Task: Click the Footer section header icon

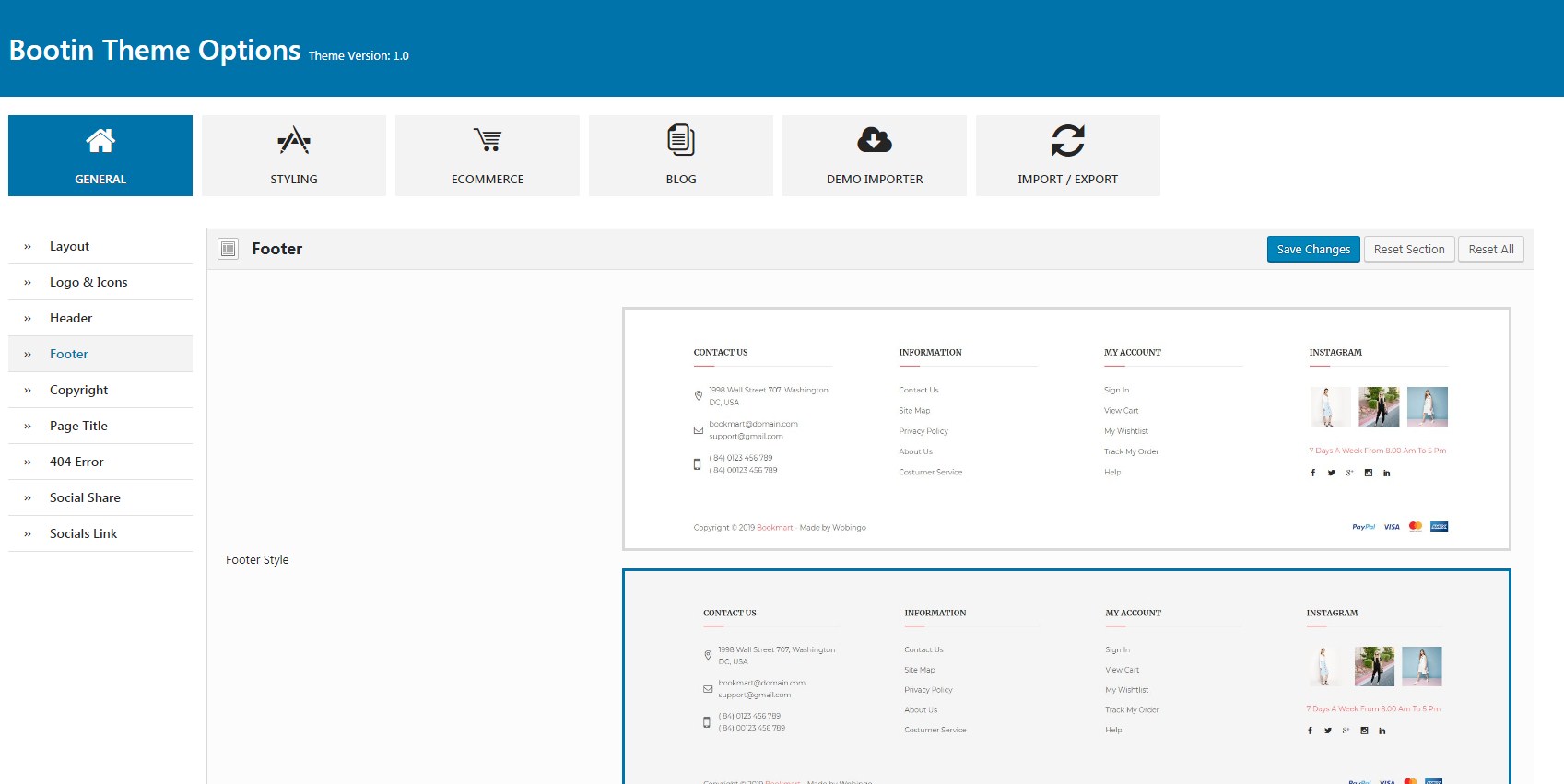Action: tap(229, 249)
